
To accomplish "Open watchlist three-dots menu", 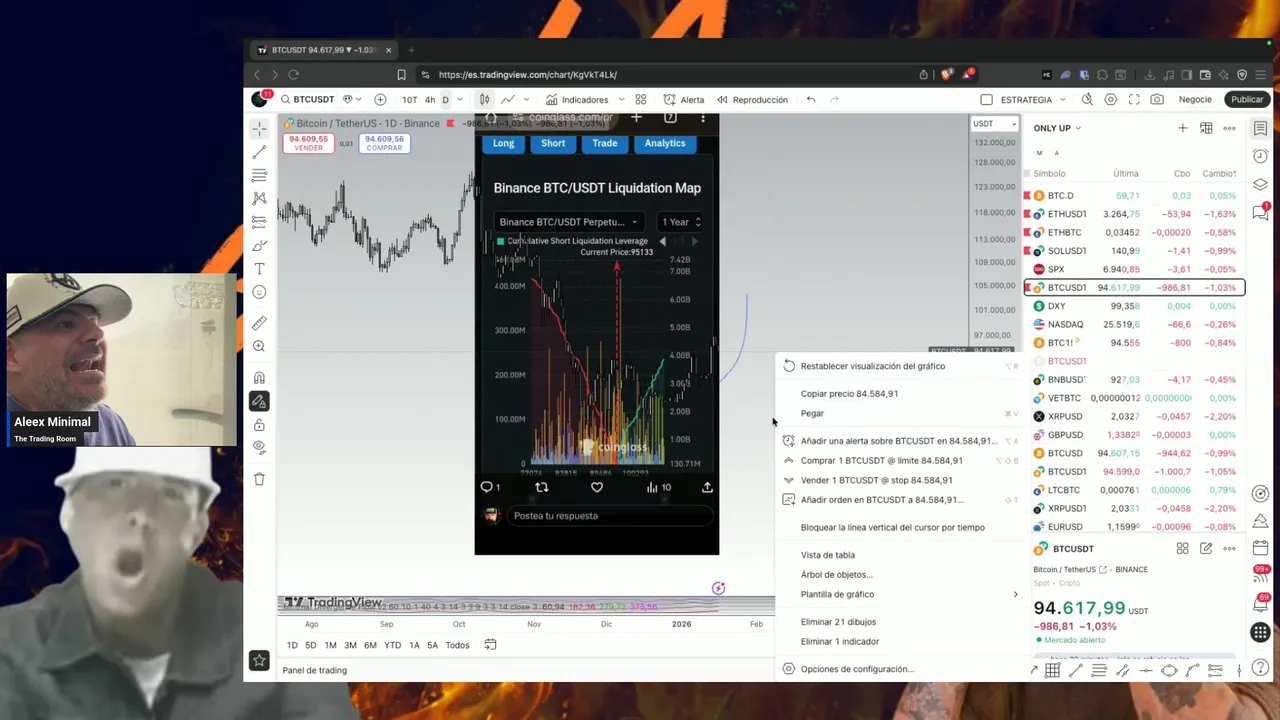I will 1229,128.
